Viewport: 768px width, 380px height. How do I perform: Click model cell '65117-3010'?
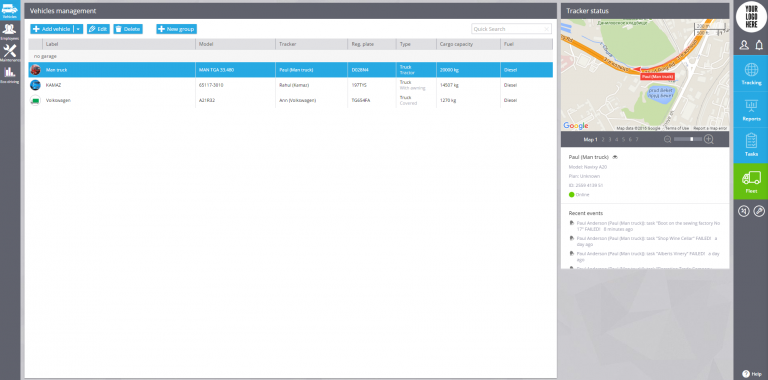point(210,85)
